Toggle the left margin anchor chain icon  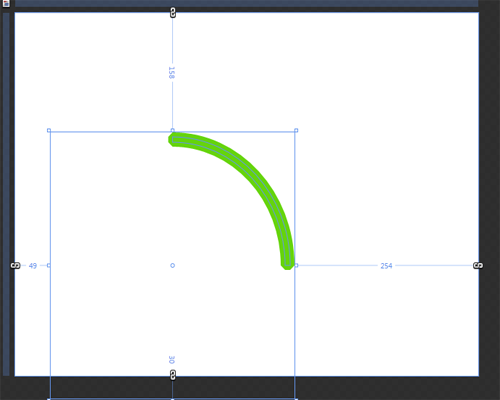click(x=15, y=265)
